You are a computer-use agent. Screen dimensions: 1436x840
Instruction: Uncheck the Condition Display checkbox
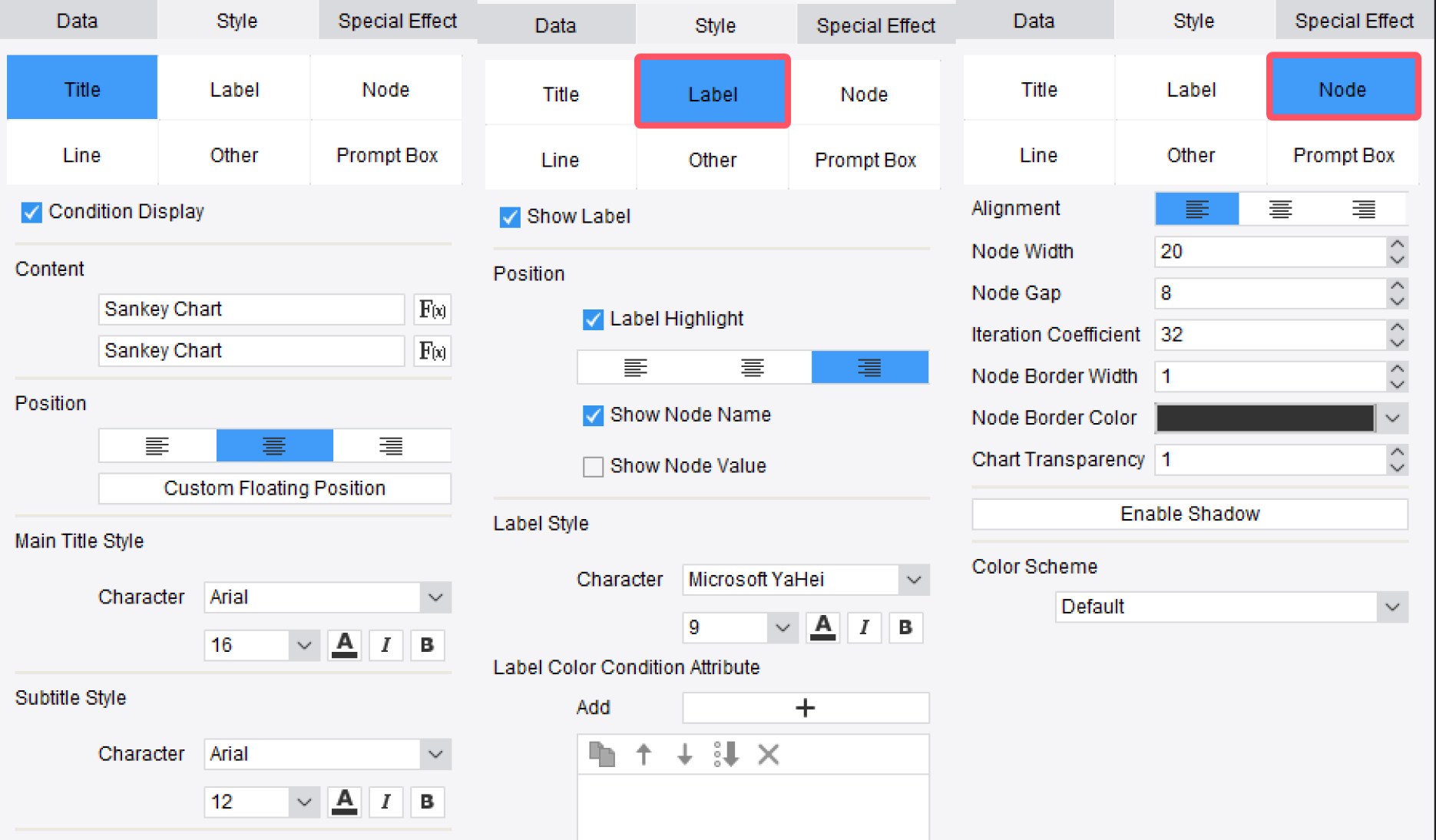pos(31,212)
